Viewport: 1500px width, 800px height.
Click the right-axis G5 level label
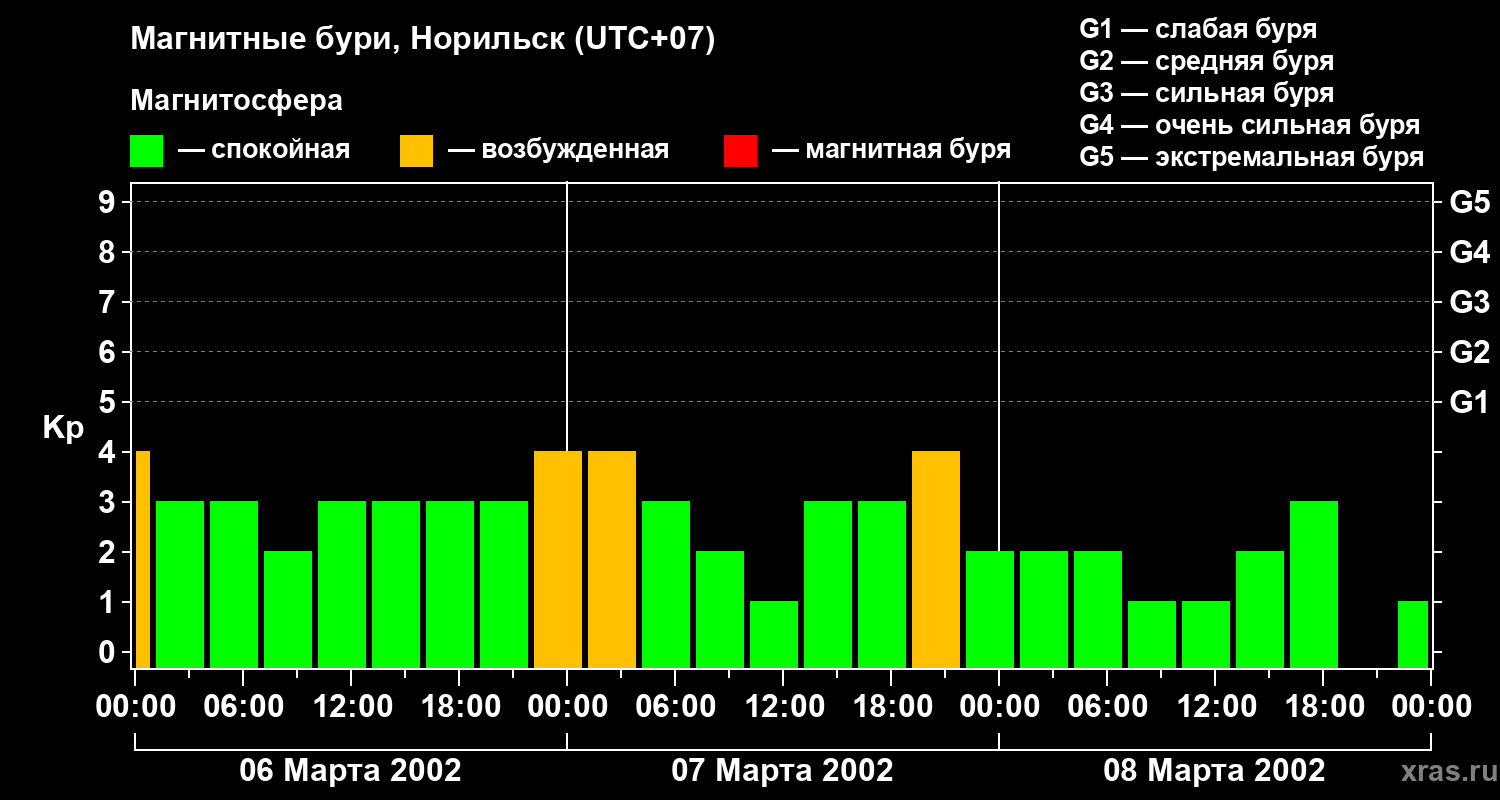click(1469, 202)
